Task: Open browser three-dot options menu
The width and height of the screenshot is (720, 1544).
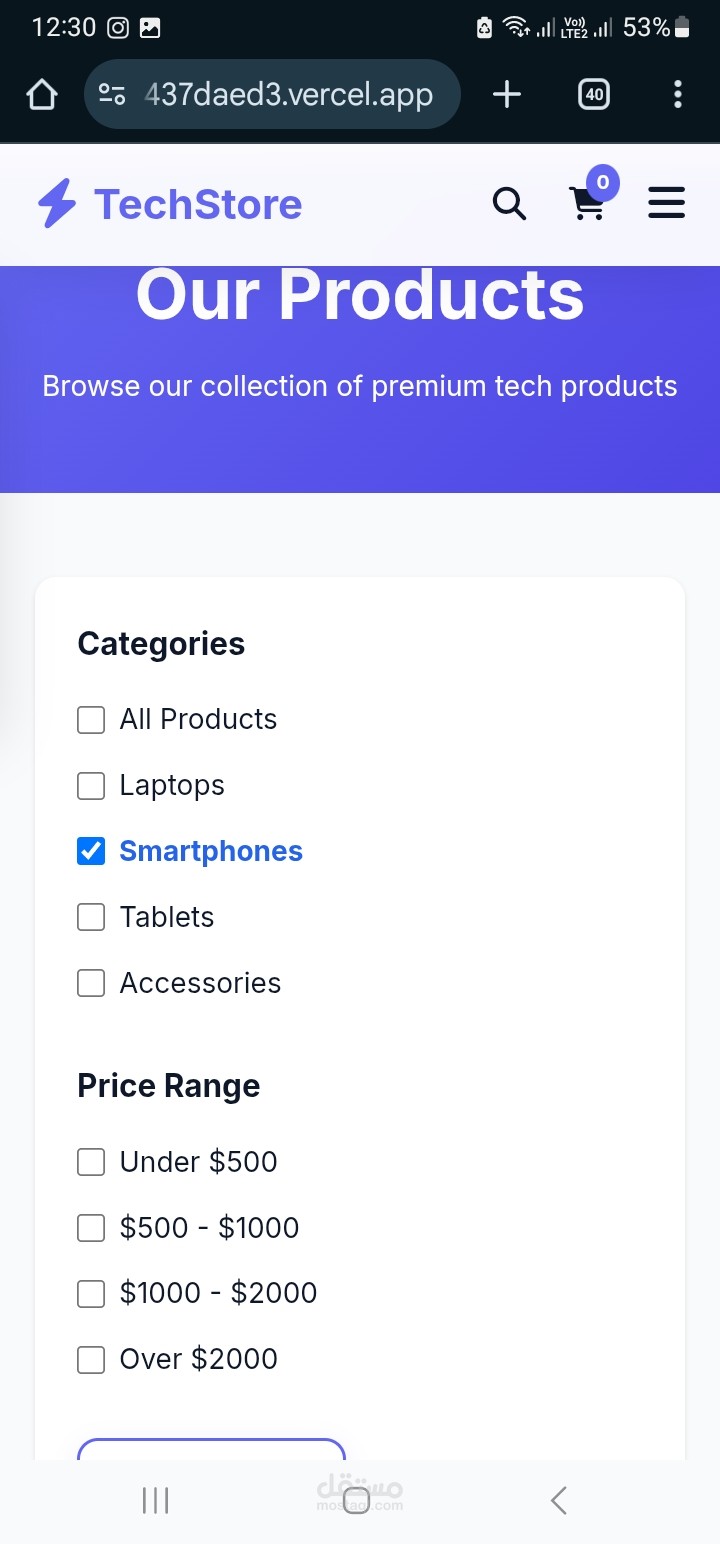Action: tap(678, 95)
